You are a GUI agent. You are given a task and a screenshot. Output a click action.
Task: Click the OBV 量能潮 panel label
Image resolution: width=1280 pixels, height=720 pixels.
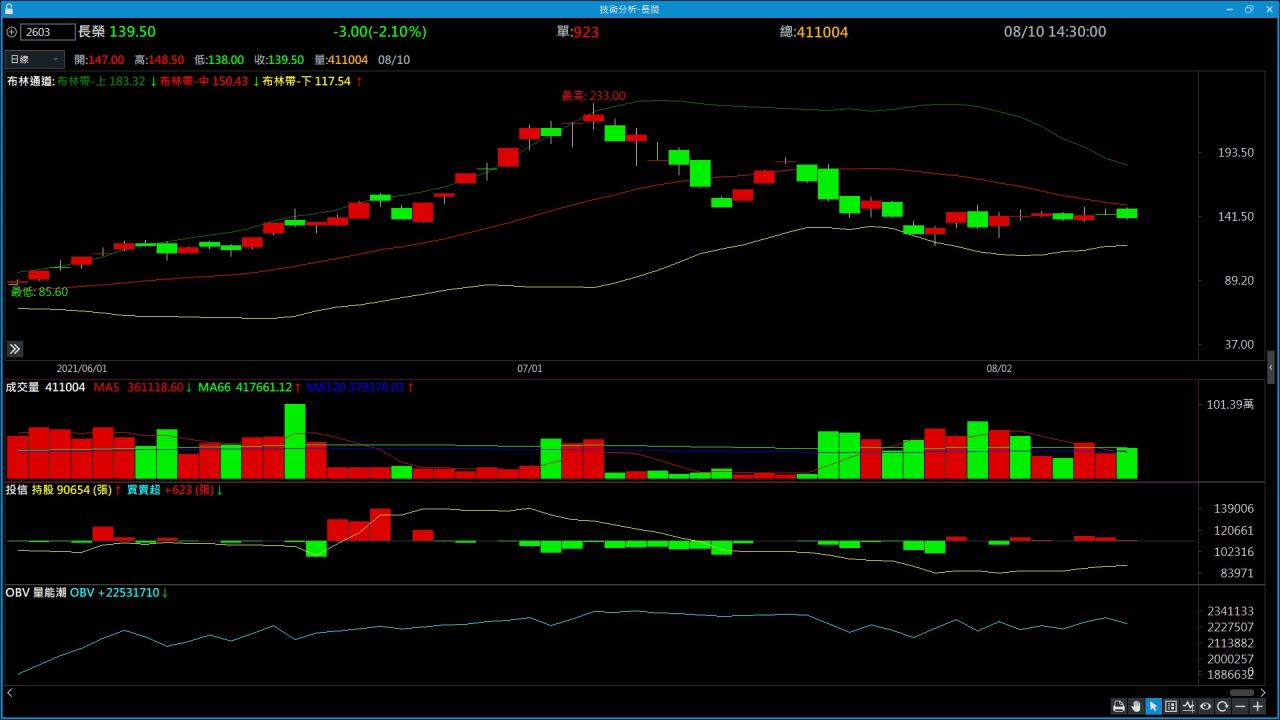(36, 593)
